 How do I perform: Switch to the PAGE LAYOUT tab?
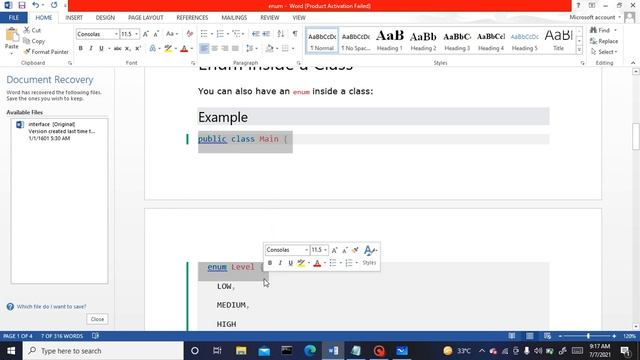pyautogui.click(x=145, y=18)
